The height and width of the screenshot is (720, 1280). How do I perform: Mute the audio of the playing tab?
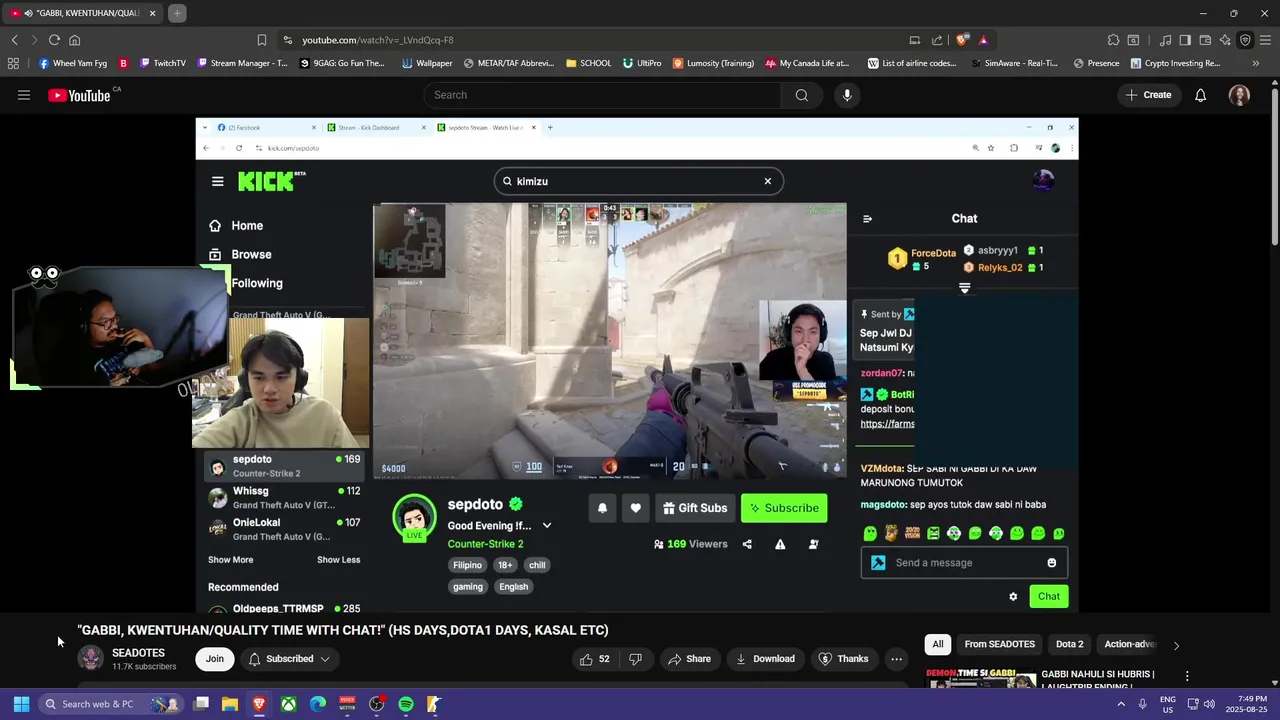coord(27,13)
